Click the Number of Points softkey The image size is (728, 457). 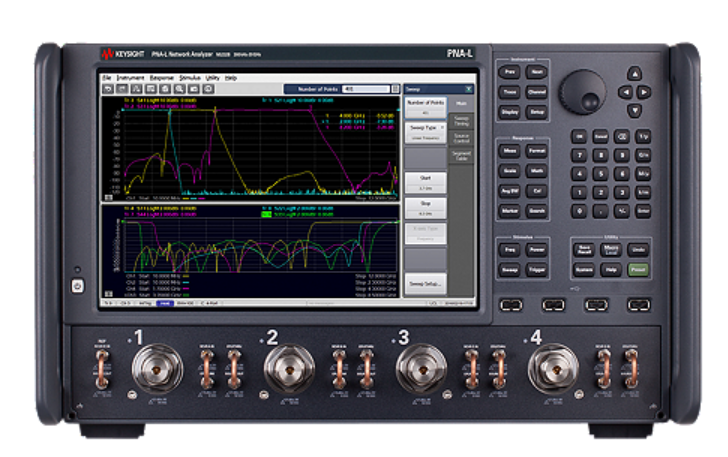[x=426, y=107]
